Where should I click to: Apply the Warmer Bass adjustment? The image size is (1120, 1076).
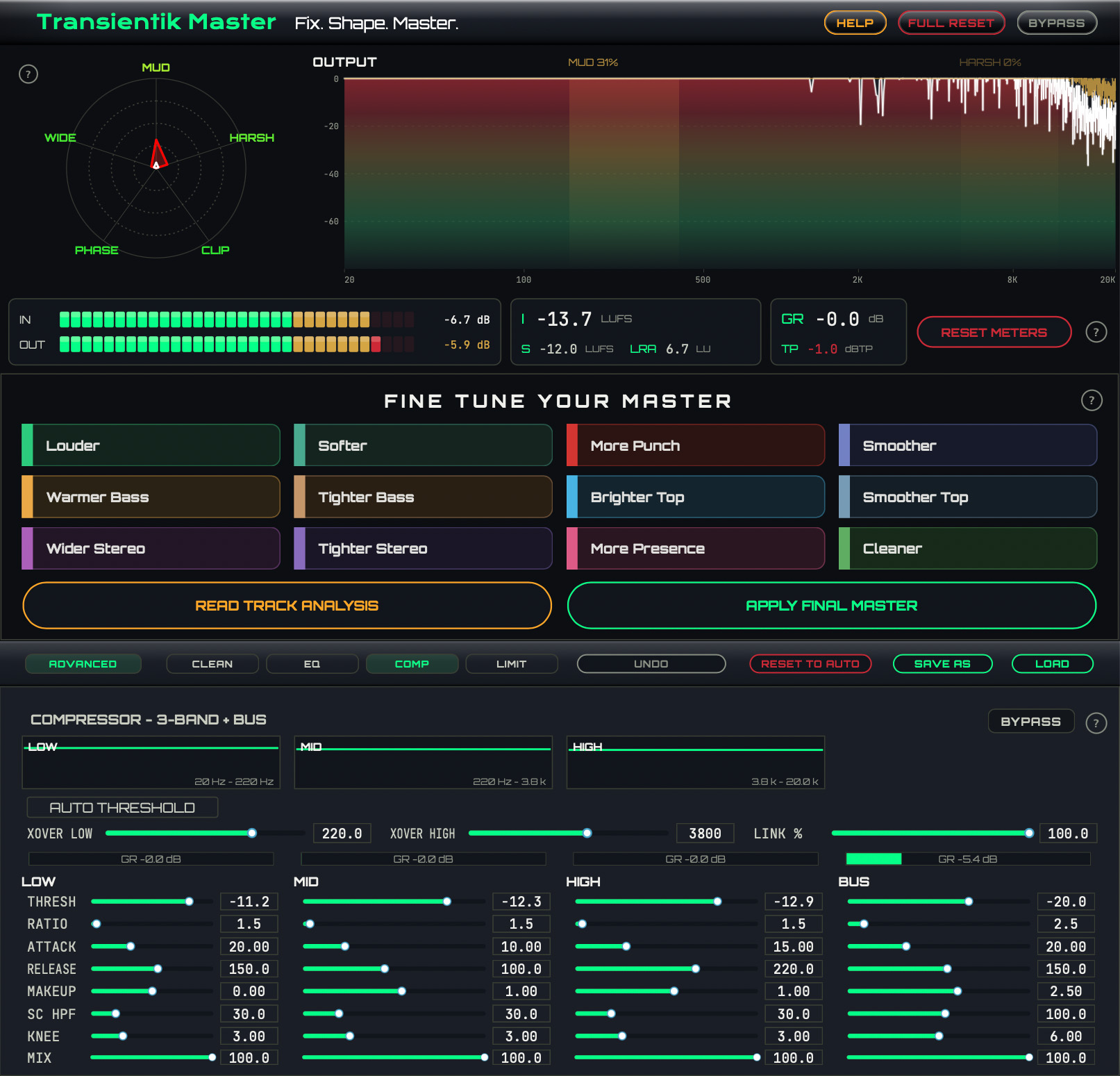click(x=151, y=497)
